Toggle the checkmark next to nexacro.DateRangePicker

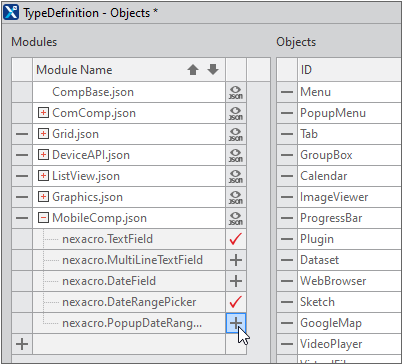pos(236,302)
